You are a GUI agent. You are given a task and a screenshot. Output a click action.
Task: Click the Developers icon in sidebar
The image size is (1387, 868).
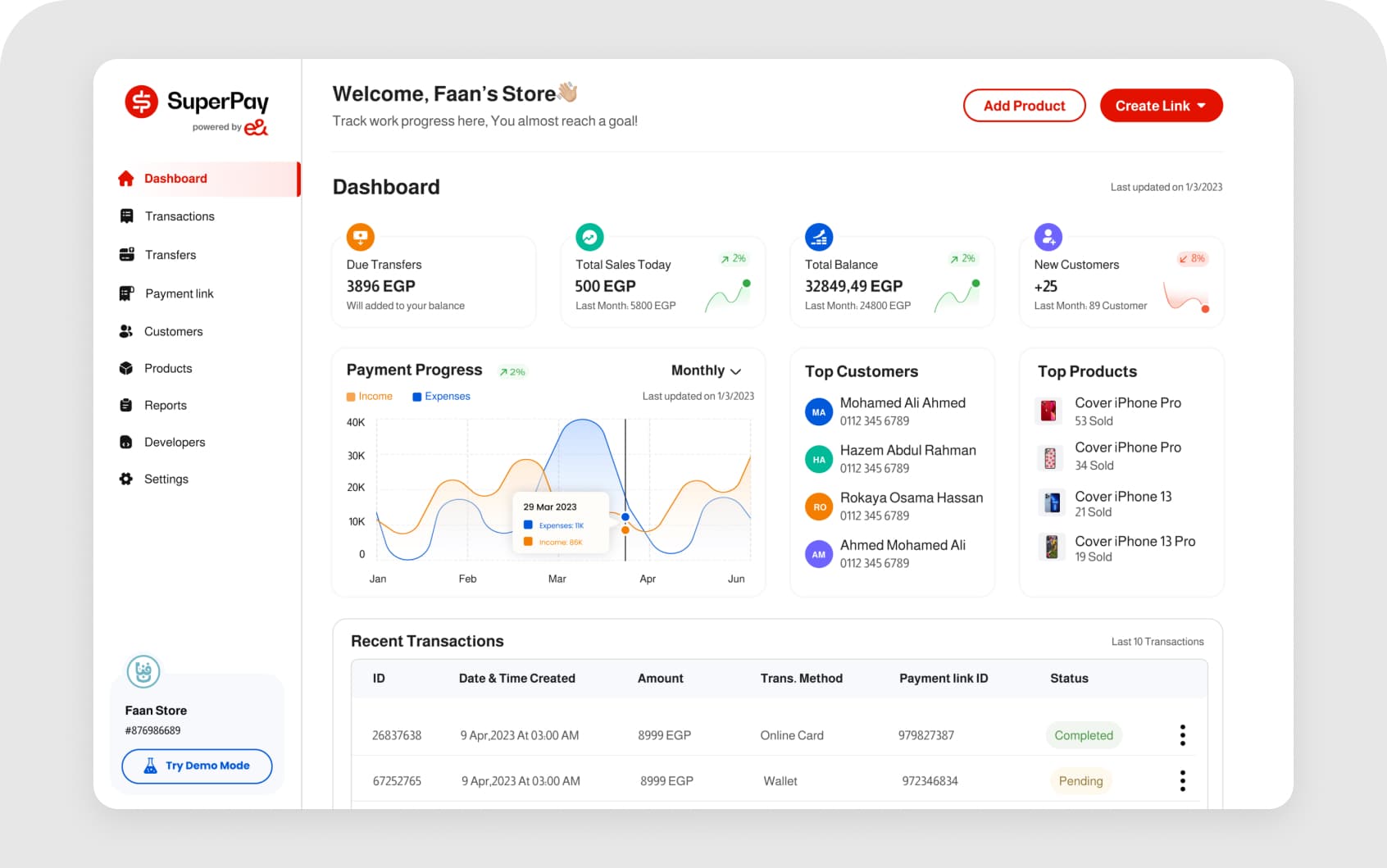click(125, 442)
